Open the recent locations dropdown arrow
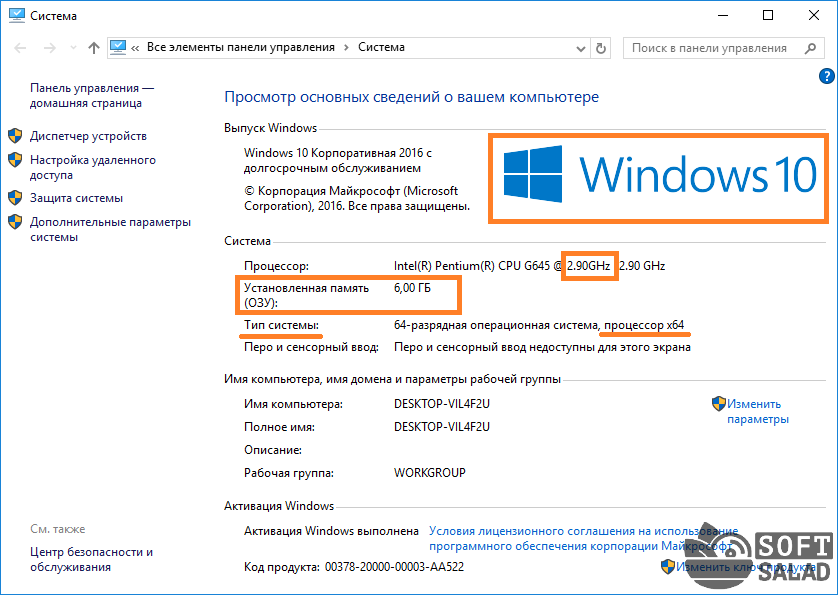Viewport: 838px width, 595px height. point(73,48)
